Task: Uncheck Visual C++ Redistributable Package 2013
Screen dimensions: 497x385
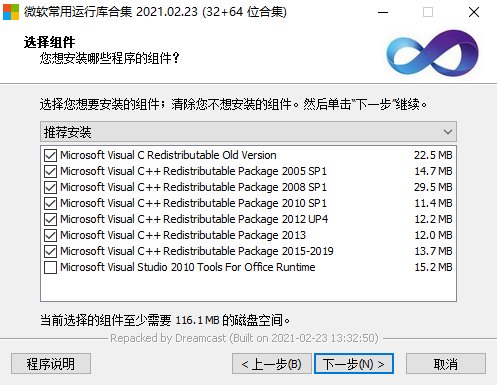Action: point(50,235)
